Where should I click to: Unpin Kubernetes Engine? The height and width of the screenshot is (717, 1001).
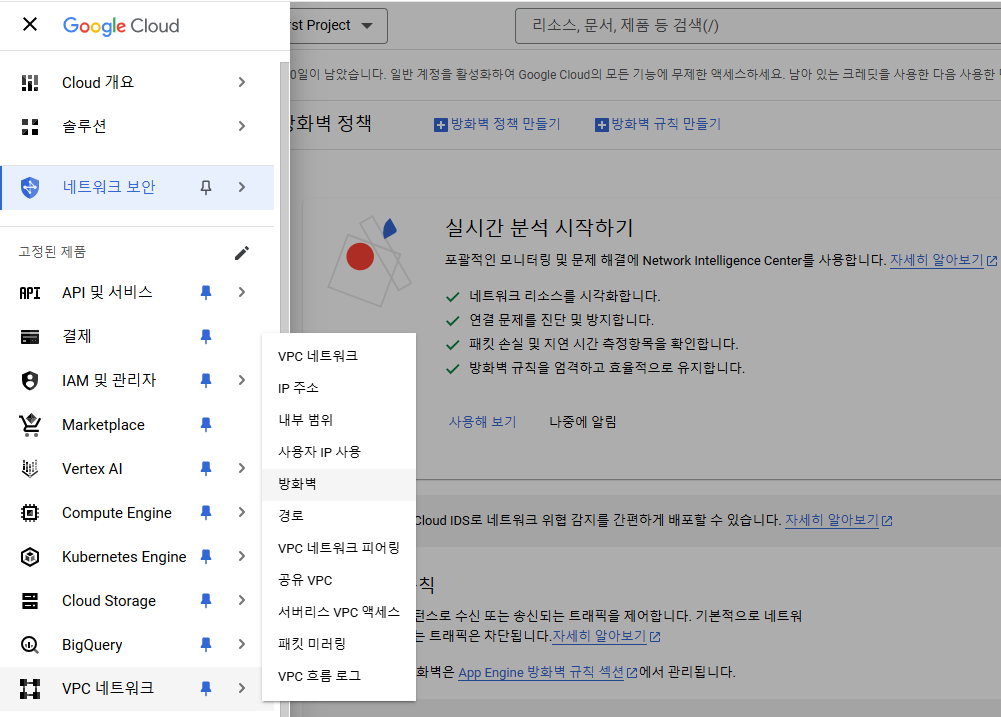coord(206,557)
